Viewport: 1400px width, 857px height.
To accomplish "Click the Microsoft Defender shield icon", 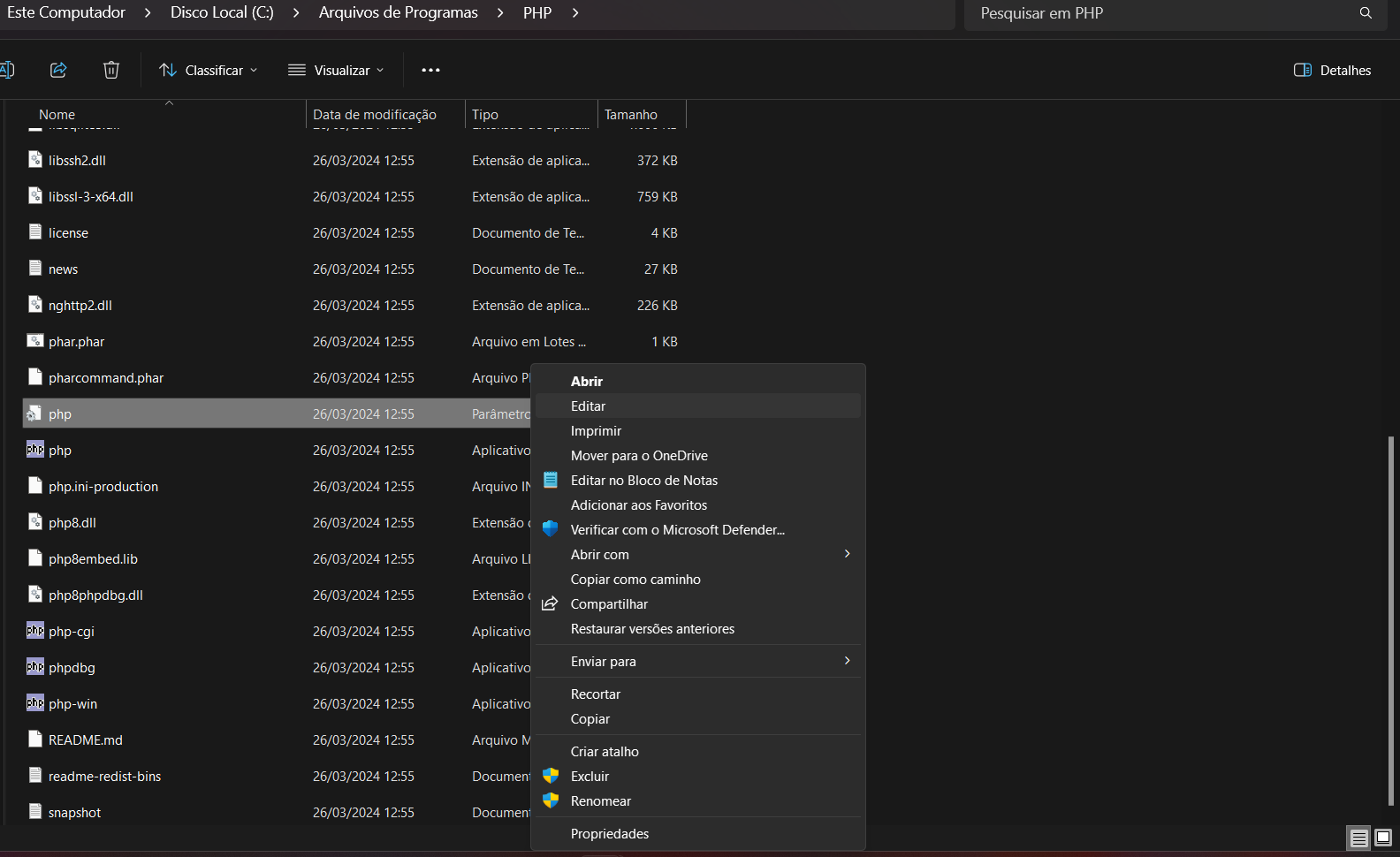I will (x=550, y=529).
